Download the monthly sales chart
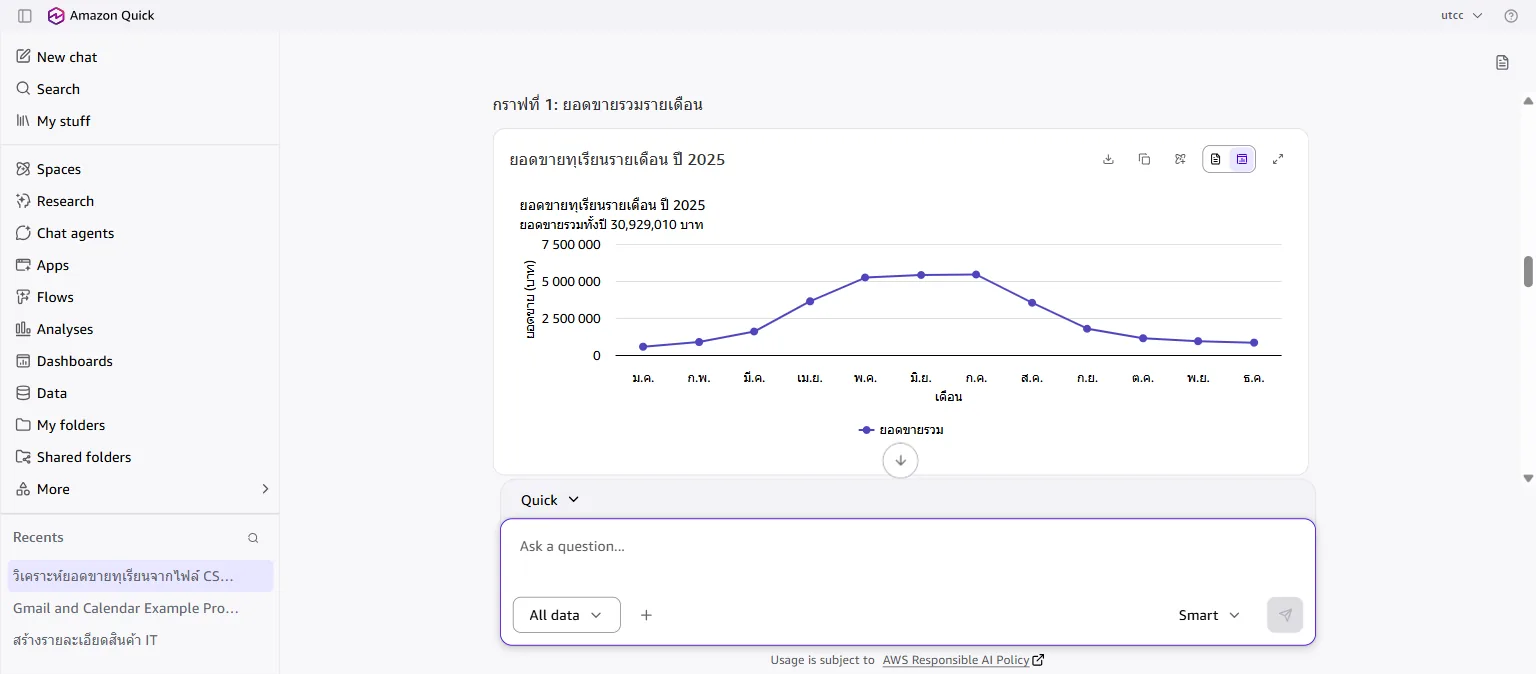The image size is (1536, 674). [1108, 159]
